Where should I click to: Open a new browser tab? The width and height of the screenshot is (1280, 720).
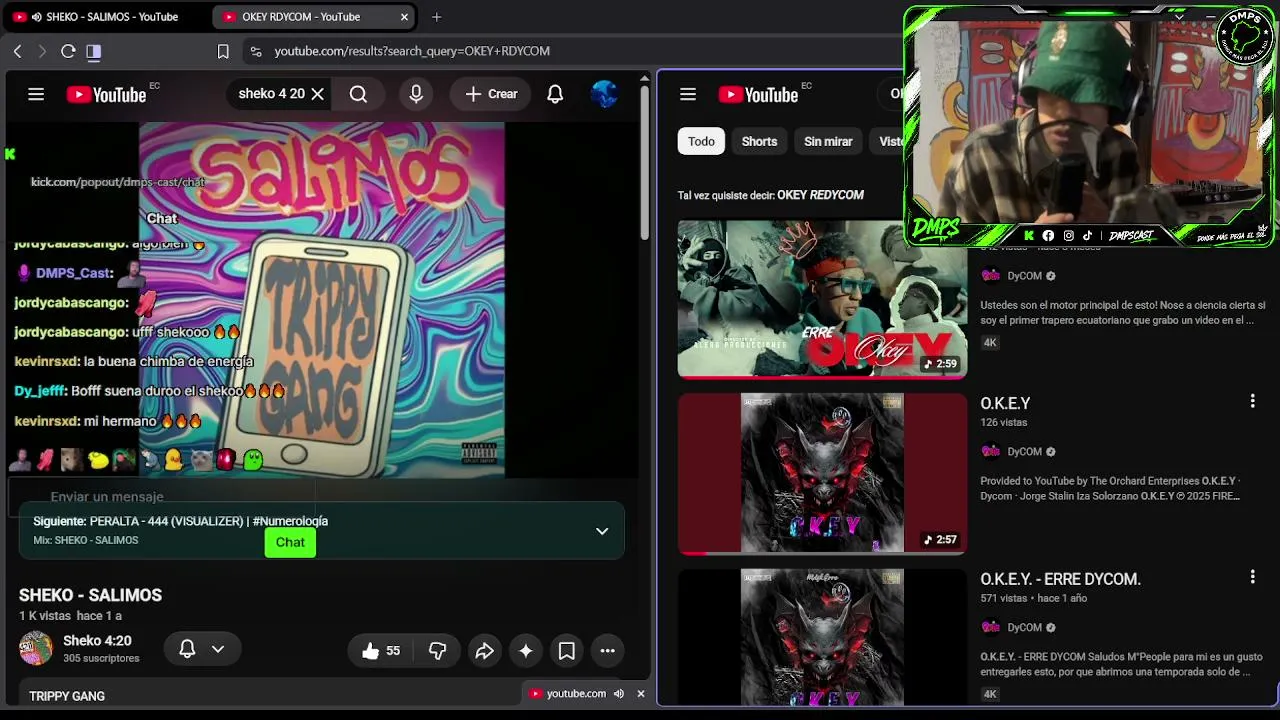coord(436,17)
